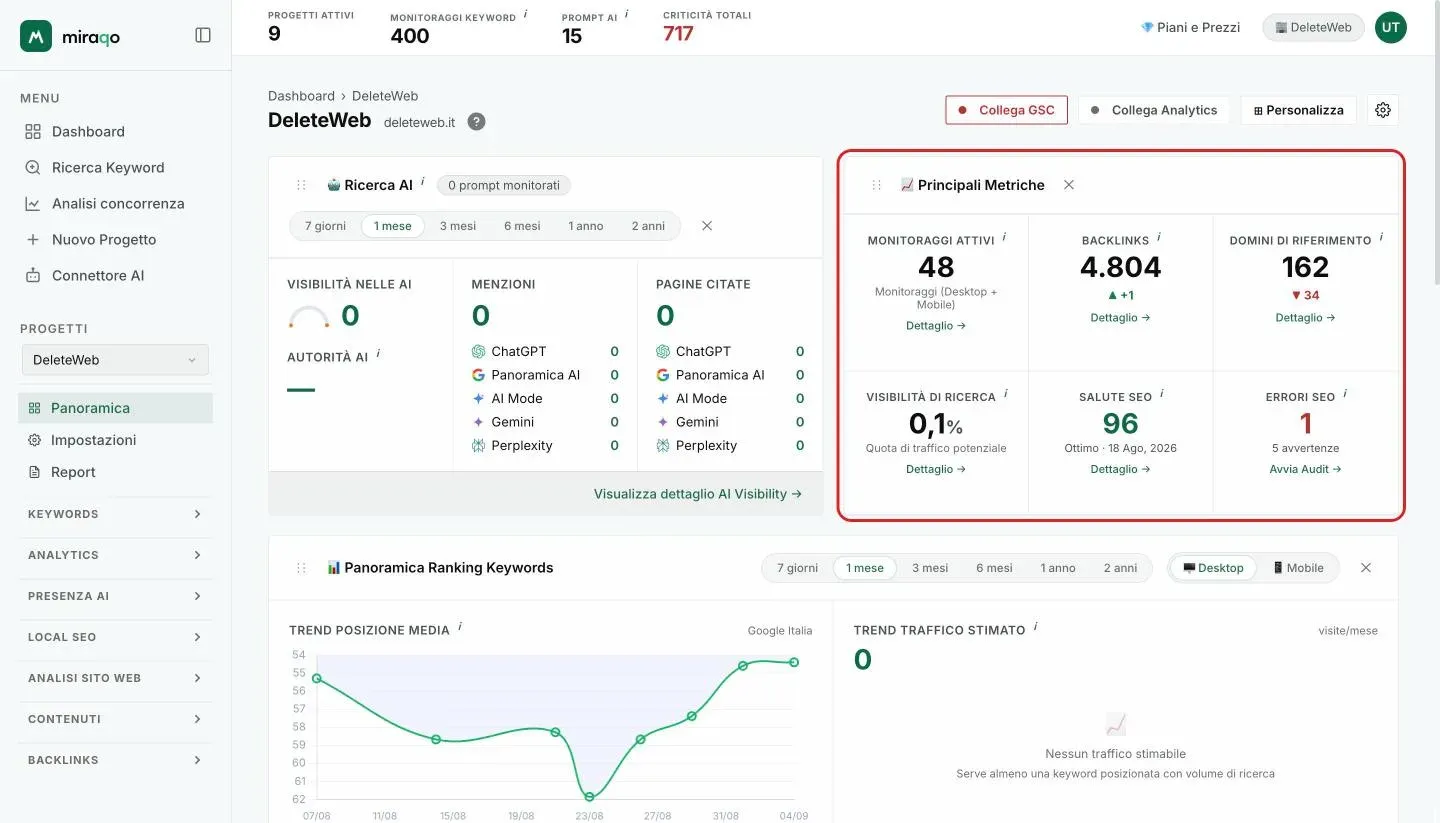Expand ANALISI SITO WEB section
Viewport: 1440px width, 823px height.
click(x=115, y=678)
